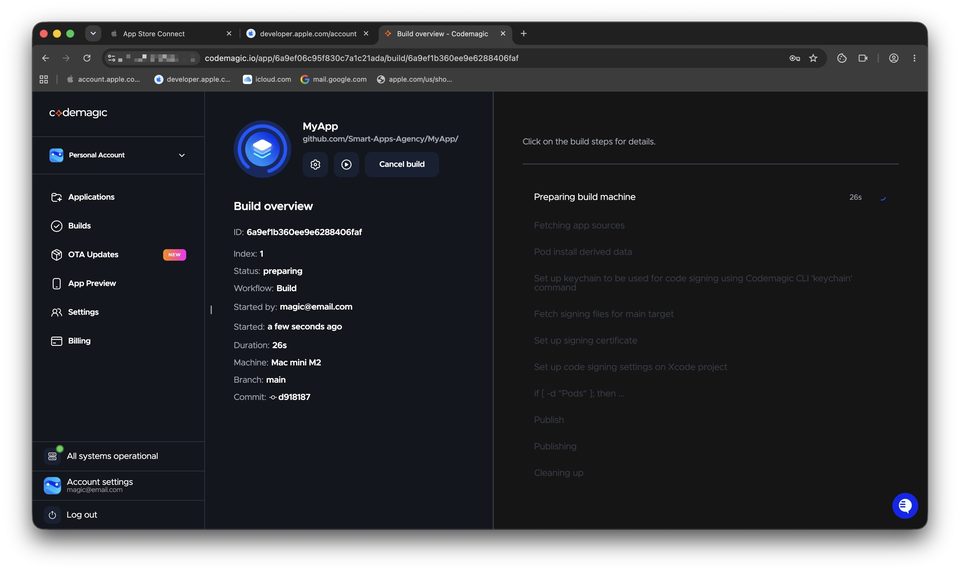The image size is (960, 572).
Task: Click the NEW badge beside OTA Updates
Action: [174, 255]
